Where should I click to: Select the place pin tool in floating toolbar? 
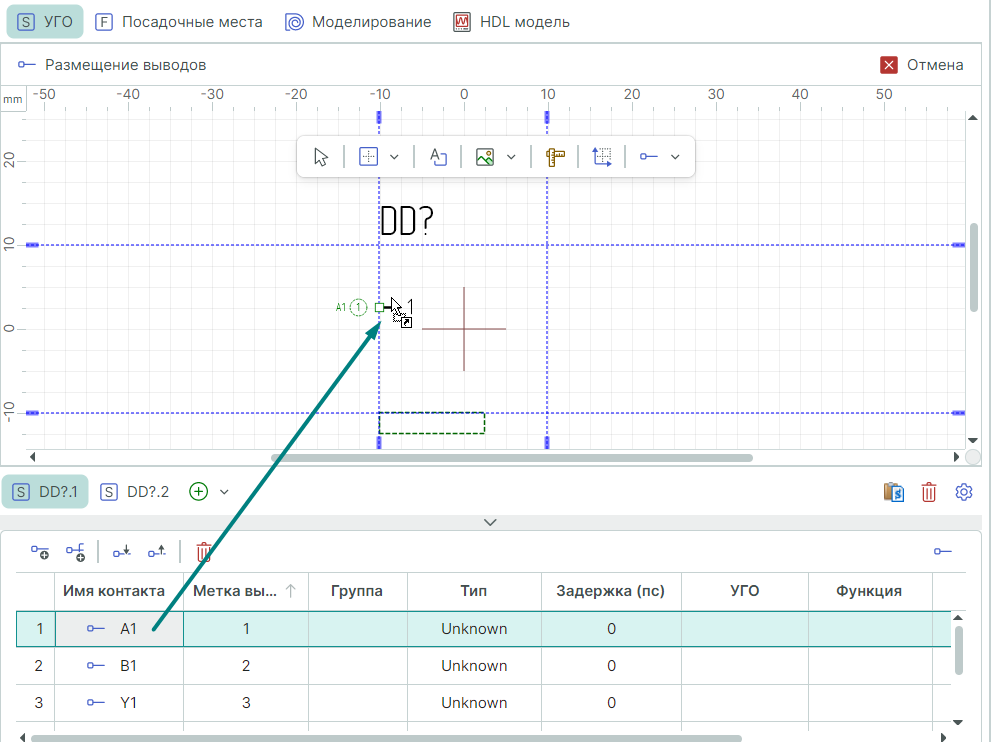649,157
